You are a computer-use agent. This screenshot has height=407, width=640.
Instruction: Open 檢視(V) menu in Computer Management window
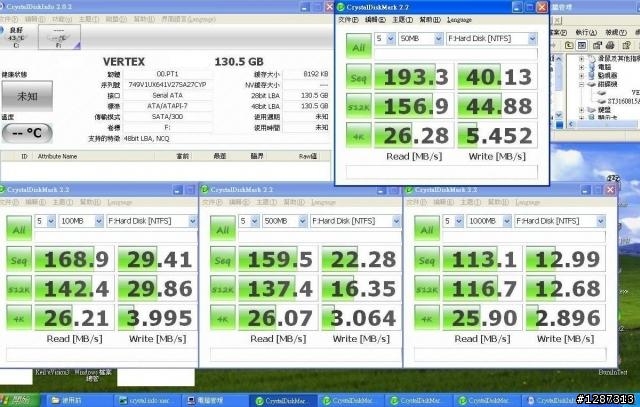(x=616, y=32)
